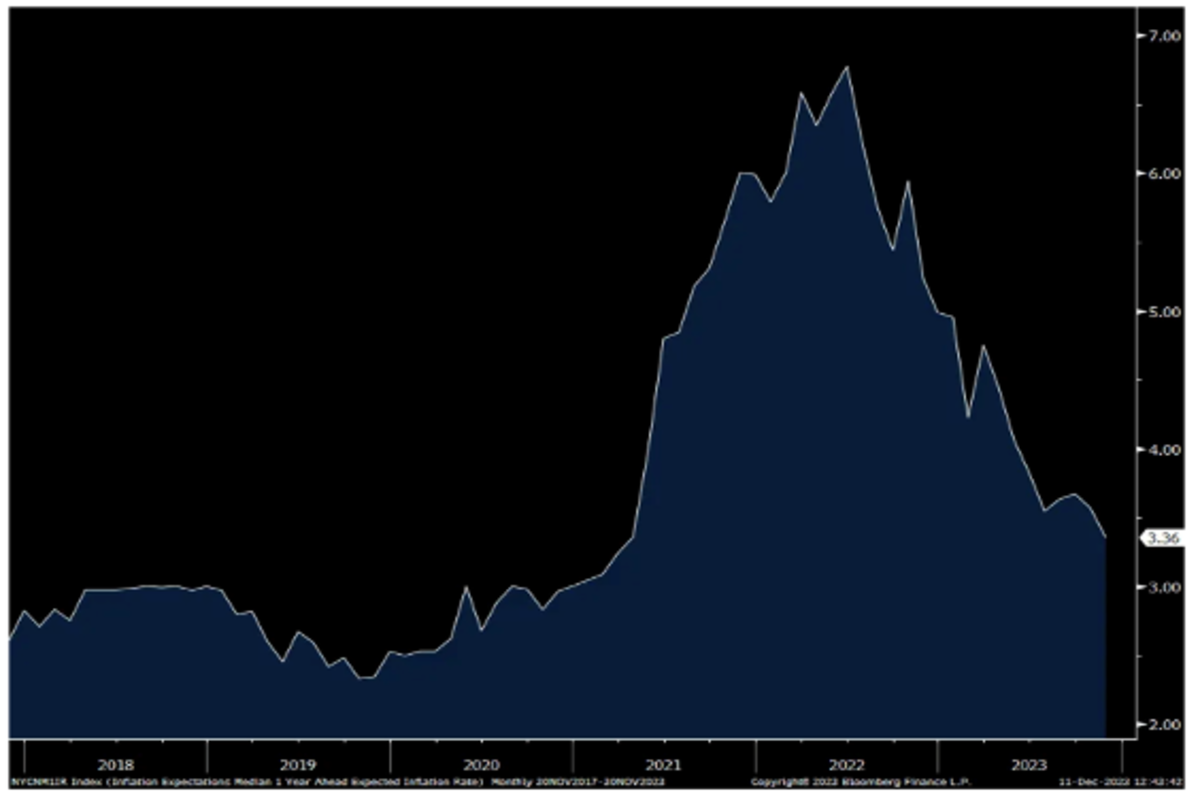Select the 5.00 y-axis tick label
The width and height of the screenshot is (1200, 800).
(x=1163, y=311)
